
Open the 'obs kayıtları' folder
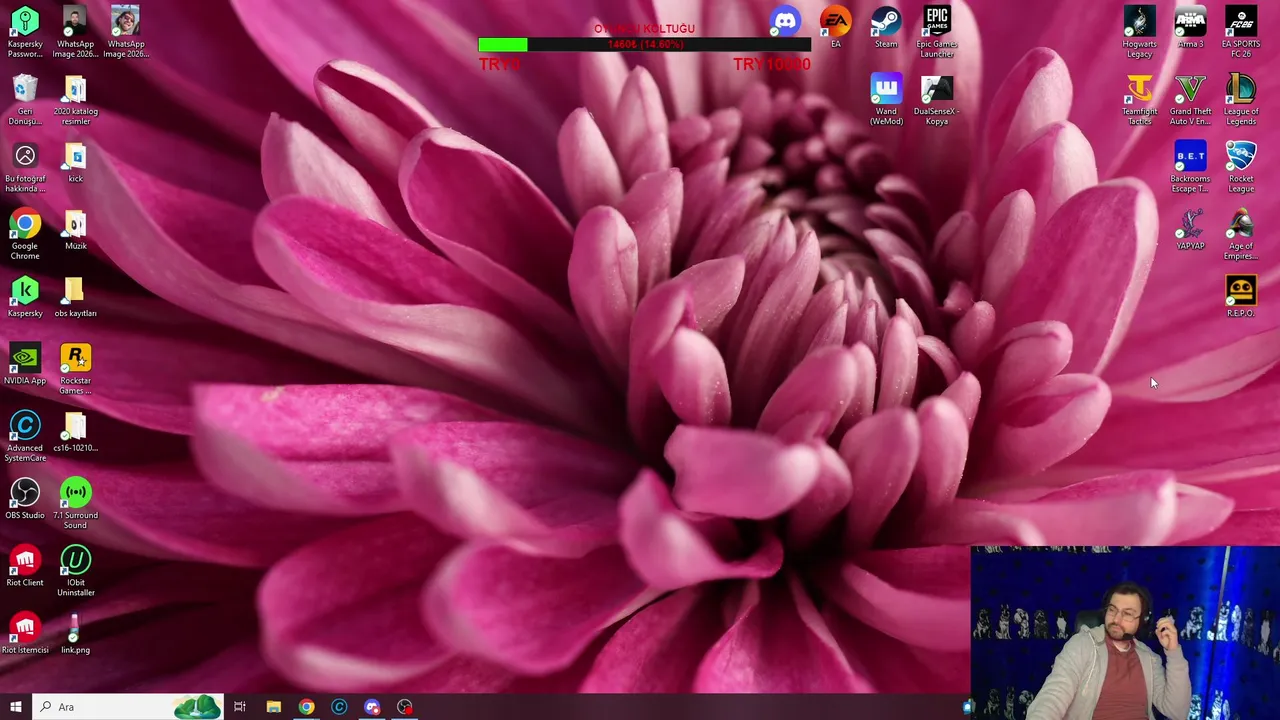75,297
